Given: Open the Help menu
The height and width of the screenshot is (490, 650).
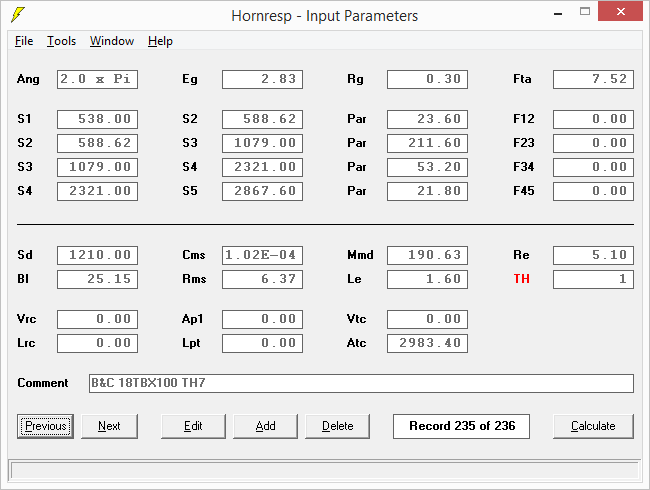Looking at the screenshot, I should tap(160, 41).
